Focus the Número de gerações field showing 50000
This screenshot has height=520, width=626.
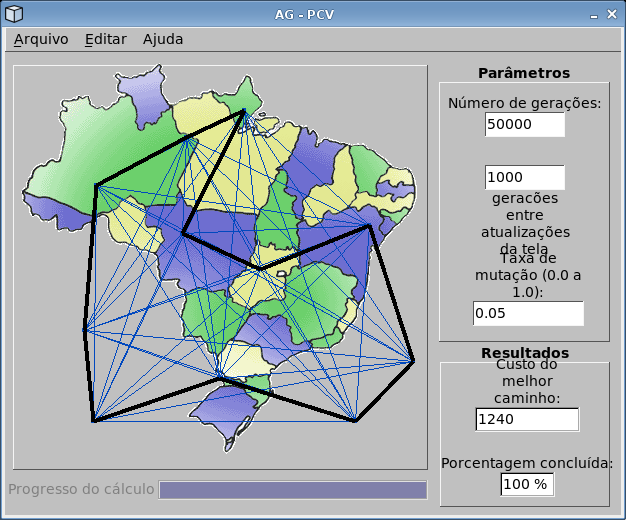coord(524,124)
